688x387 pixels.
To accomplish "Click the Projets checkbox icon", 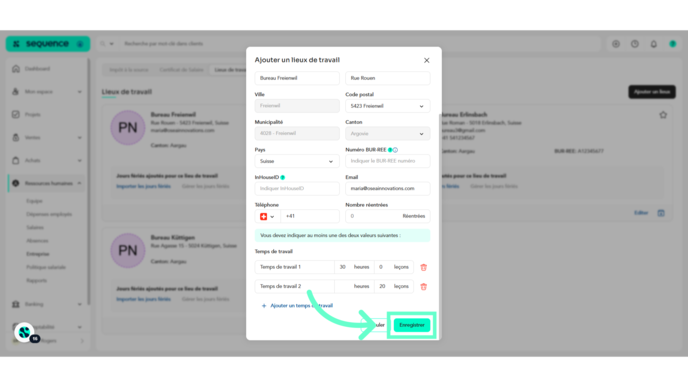I will coord(16,115).
